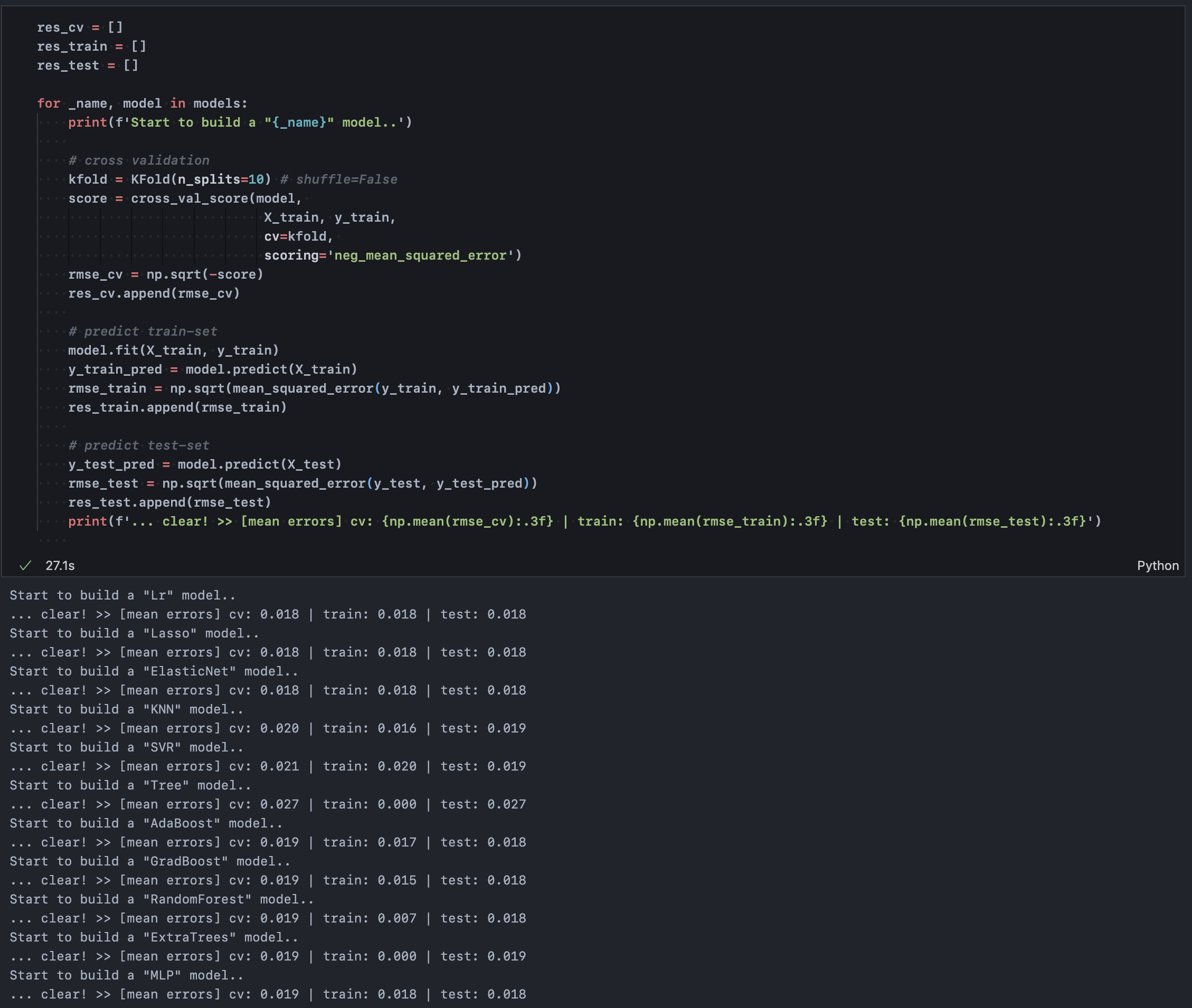Screen dimensions: 1192x1008
Task: Click the 'for _name, model in models:' line
Action: (143, 103)
